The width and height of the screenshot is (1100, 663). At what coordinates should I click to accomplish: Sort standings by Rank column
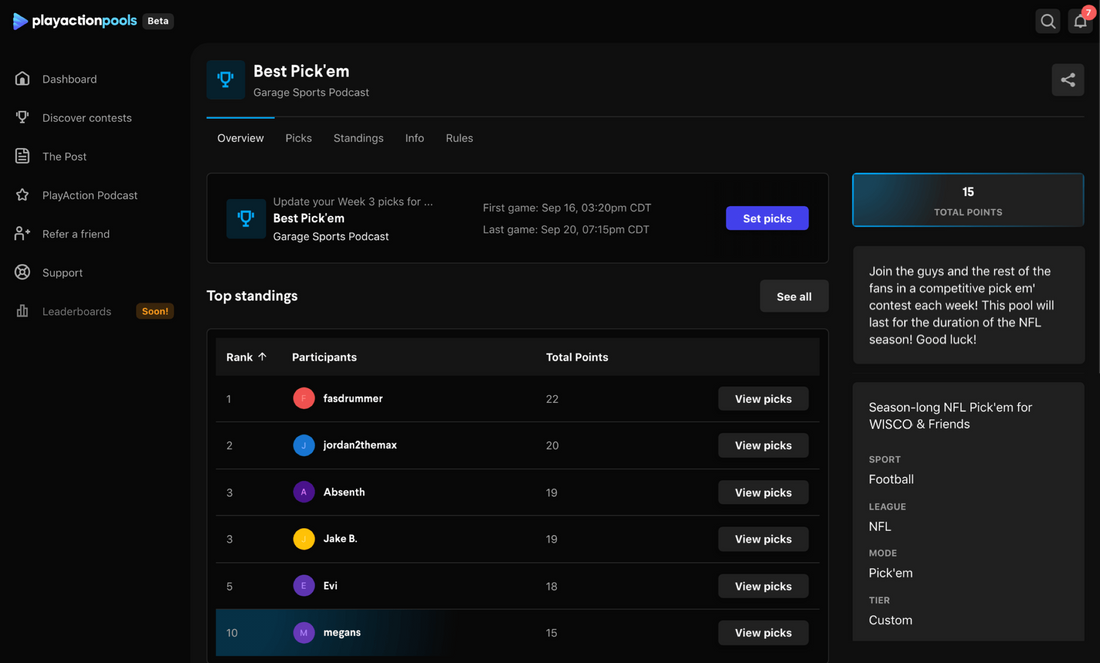pyautogui.click(x=246, y=357)
